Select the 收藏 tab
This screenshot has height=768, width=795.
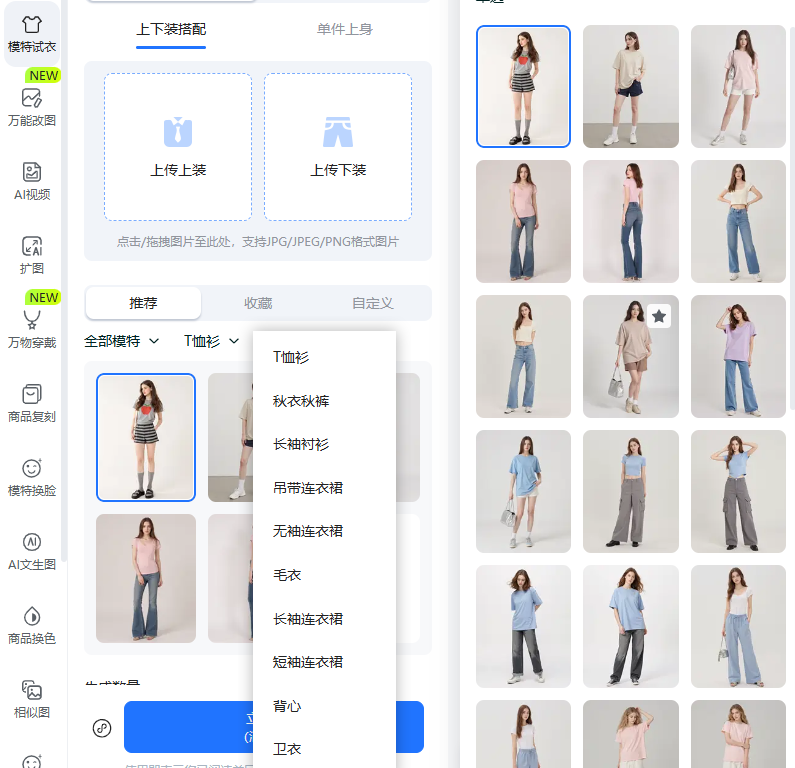pos(258,303)
